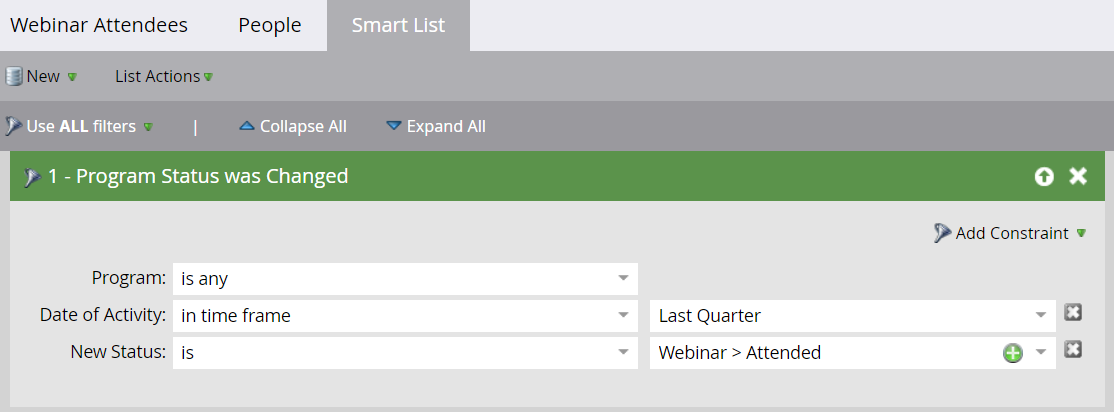Delete the Date of Activity constraint
Screen dimensions: 1114x412
[1073, 312]
